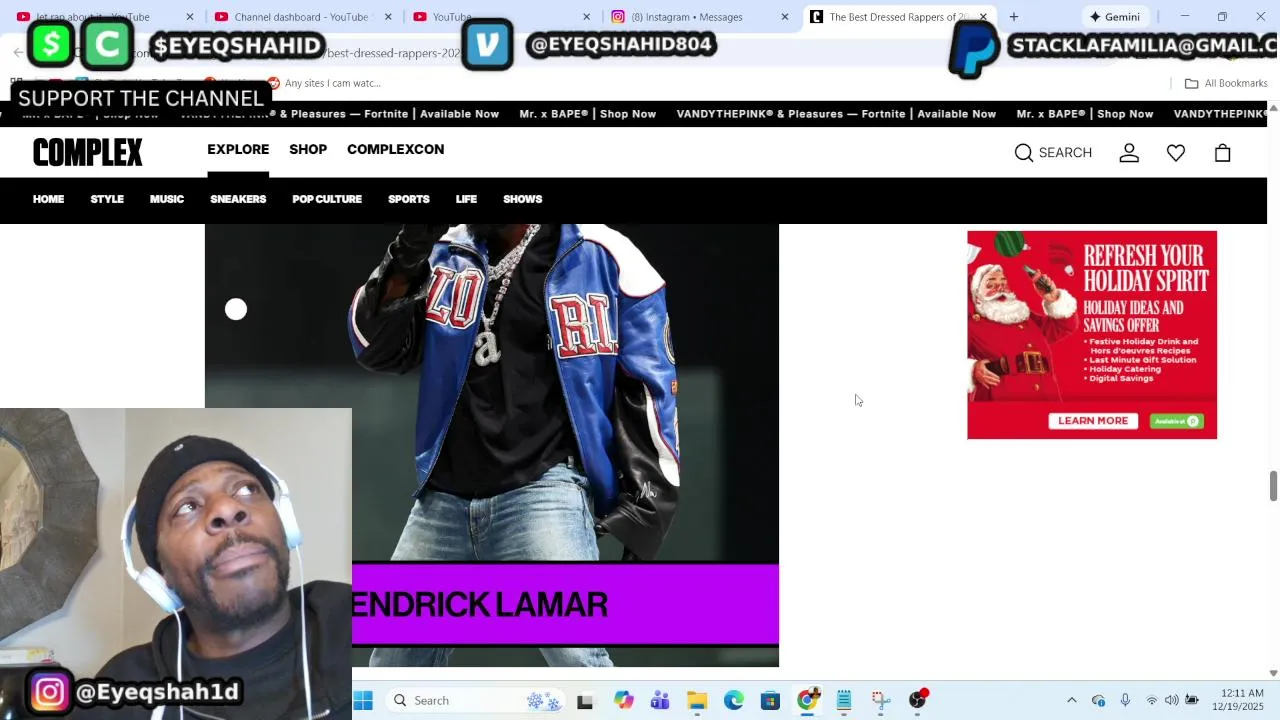Click the volume speaker tray icon

point(1171,701)
